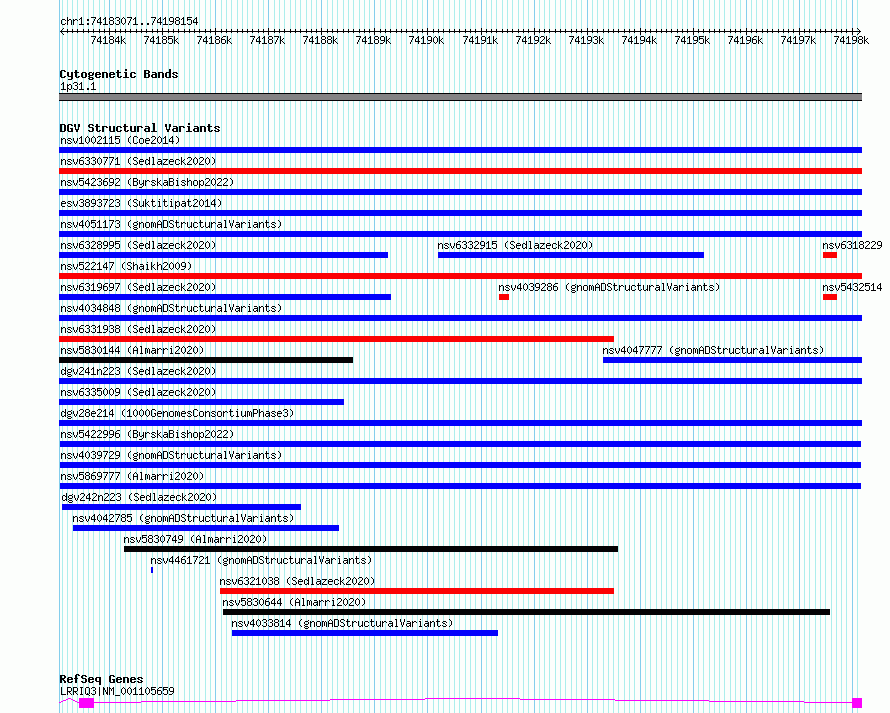Click dgv241n223 (Sedlazeck2020) label
The height and width of the screenshot is (713, 890).
(x=138, y=371)
